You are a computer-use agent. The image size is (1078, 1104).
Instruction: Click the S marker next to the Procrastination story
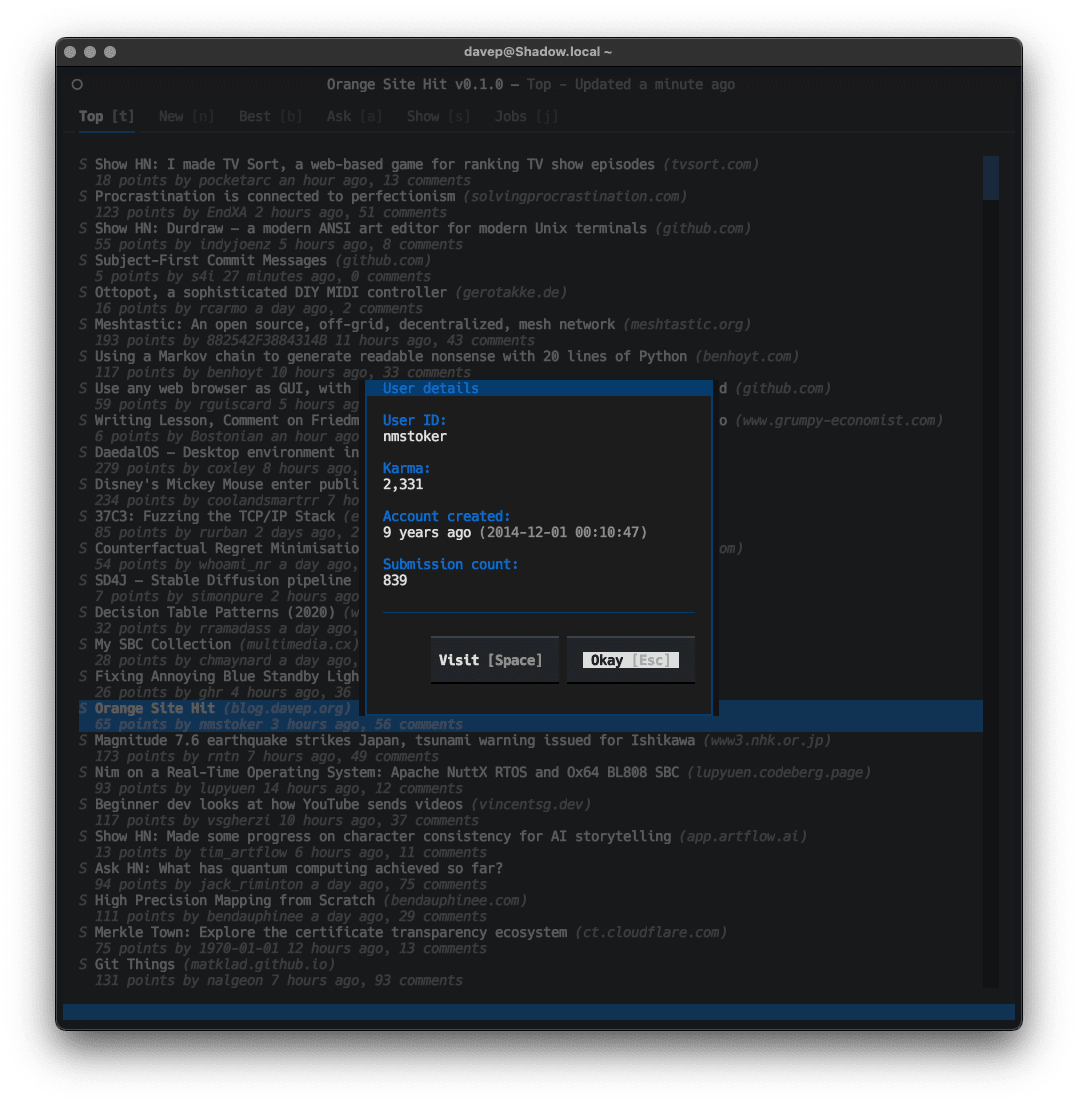[82, 196]
